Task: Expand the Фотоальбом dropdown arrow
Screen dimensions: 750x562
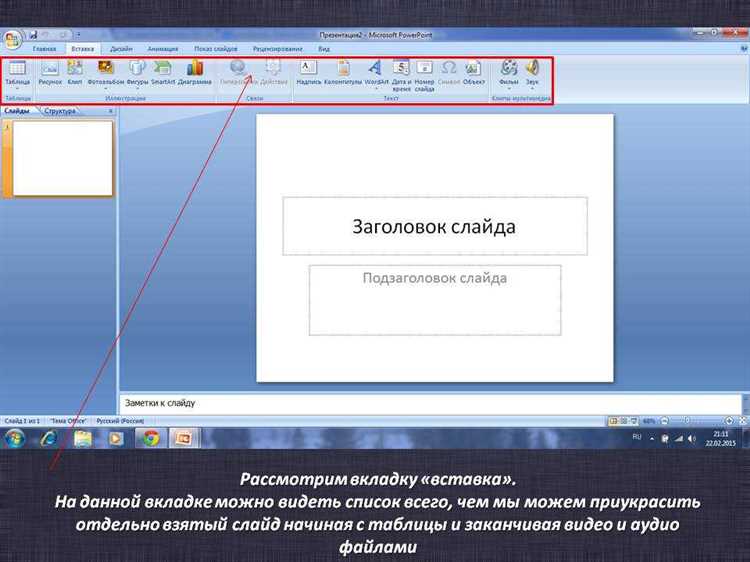Action: (x=106, y=89)
